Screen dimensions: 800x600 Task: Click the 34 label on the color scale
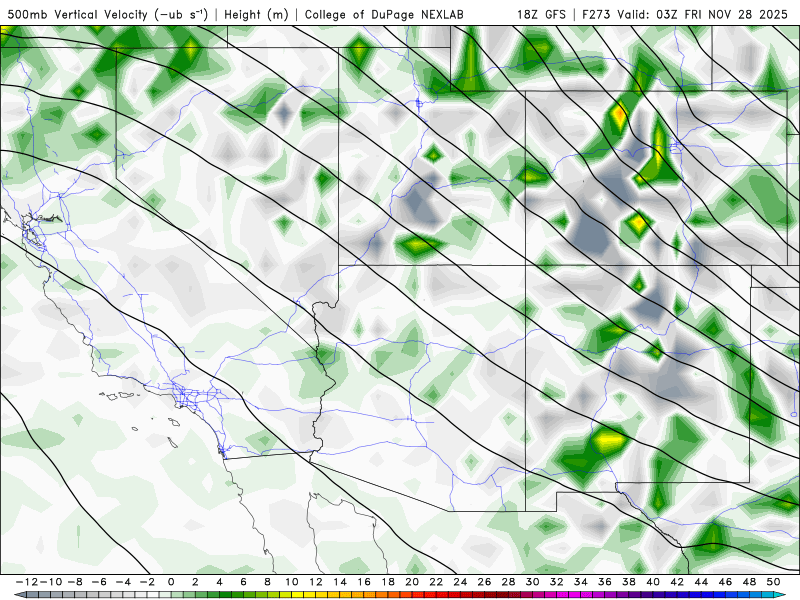(581, 582)
